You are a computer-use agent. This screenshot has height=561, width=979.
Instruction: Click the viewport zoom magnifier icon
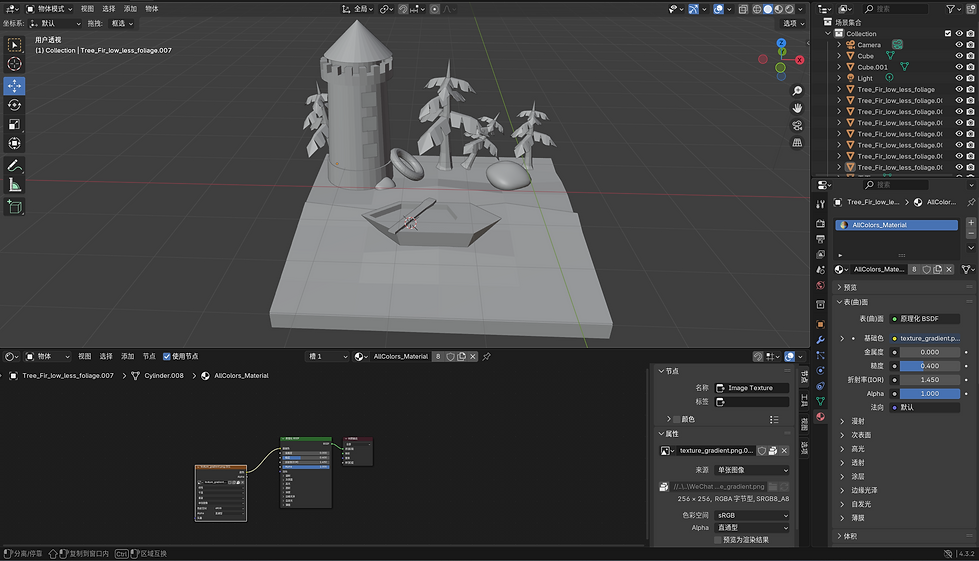click(x=797, y=91)
